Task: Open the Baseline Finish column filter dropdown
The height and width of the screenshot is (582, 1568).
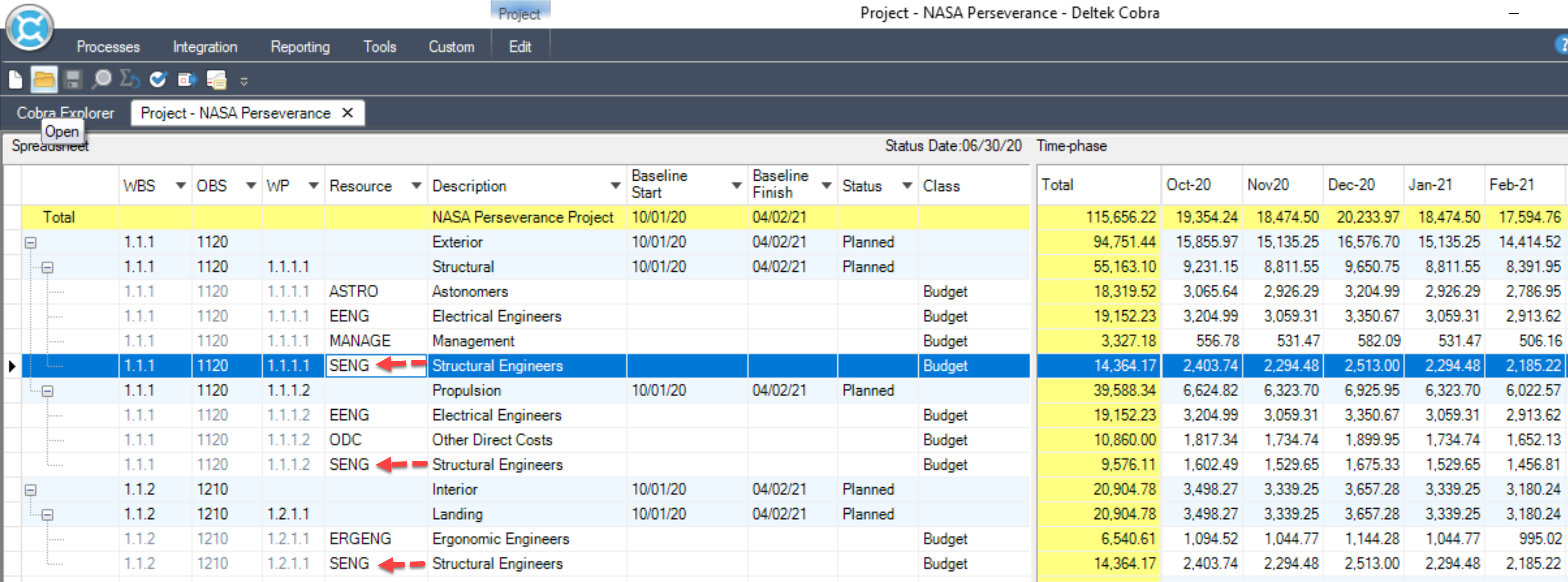Action: pos(826,186)
